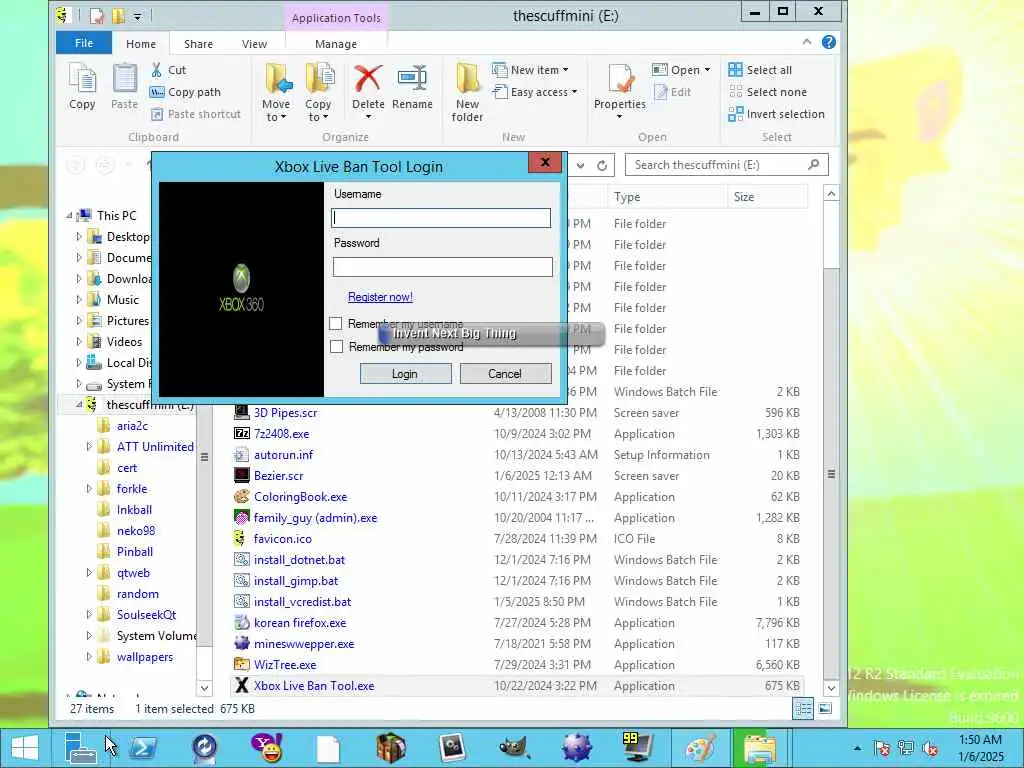Open GIMP from the taskbar
Viewport: 1024px width, 768px height.
pyautogui.click(x=513, y=748)
